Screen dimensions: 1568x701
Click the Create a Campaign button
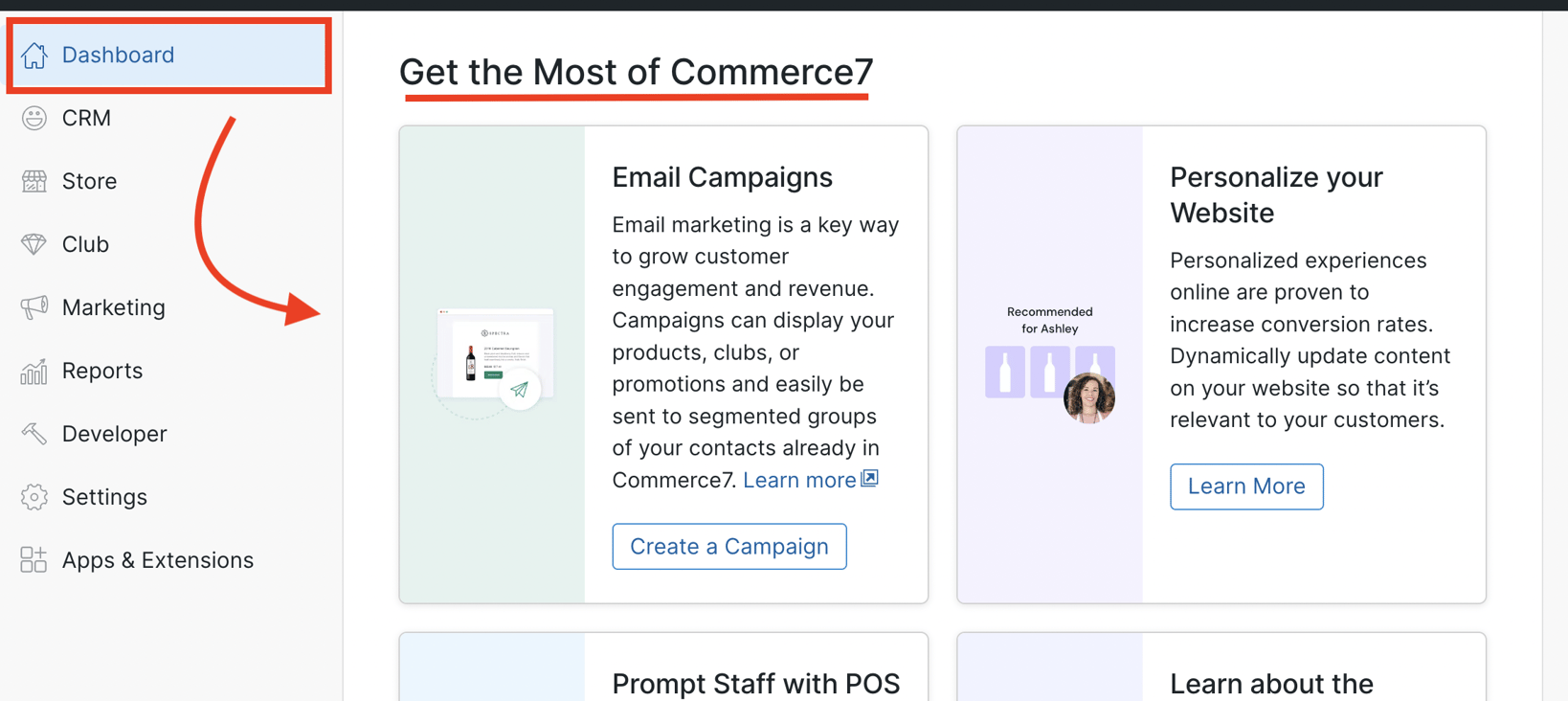coord(728,546)
